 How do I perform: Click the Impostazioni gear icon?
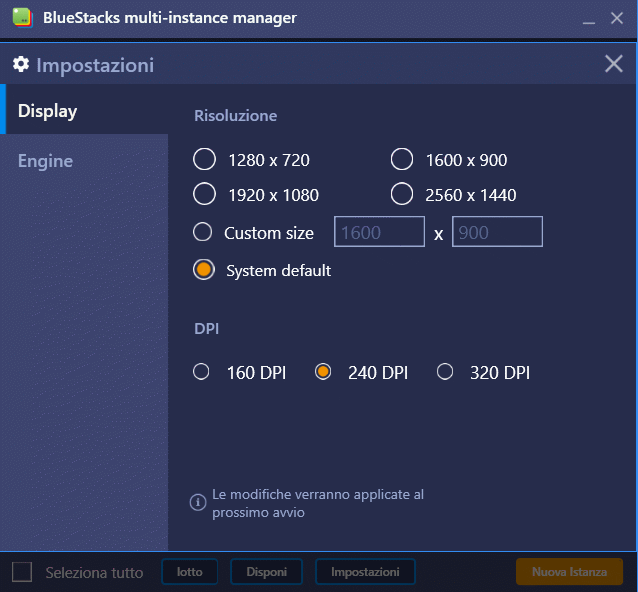click(21, 64)
